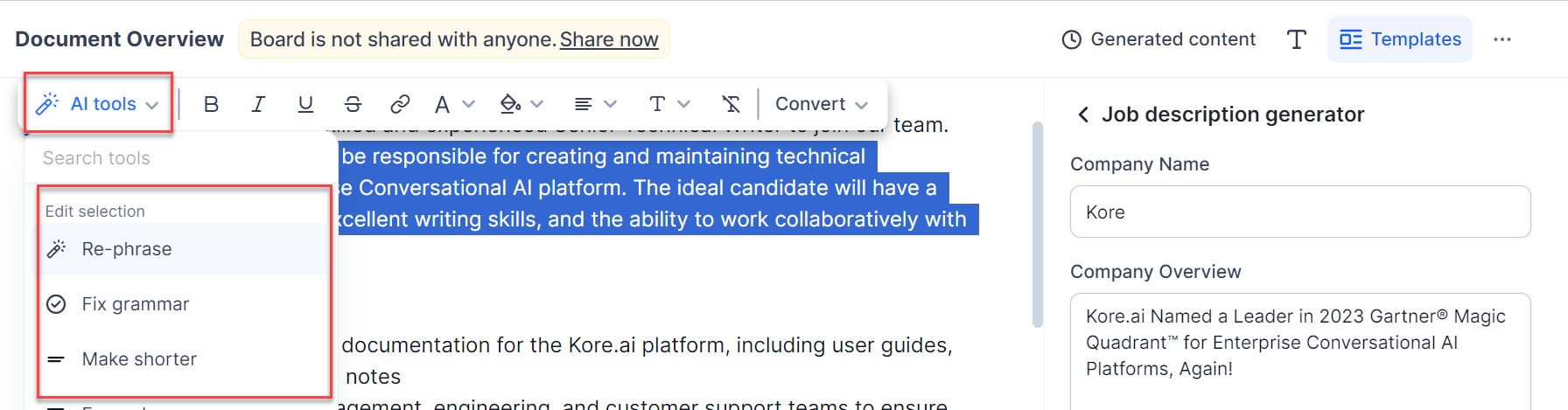Click the text style T icon in header

point(1297,39)
